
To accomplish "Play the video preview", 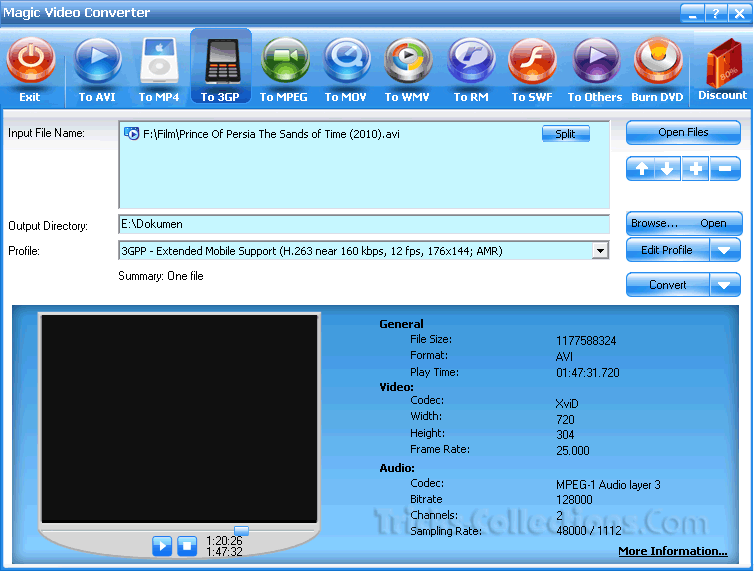I will click(x=162, y=546).
